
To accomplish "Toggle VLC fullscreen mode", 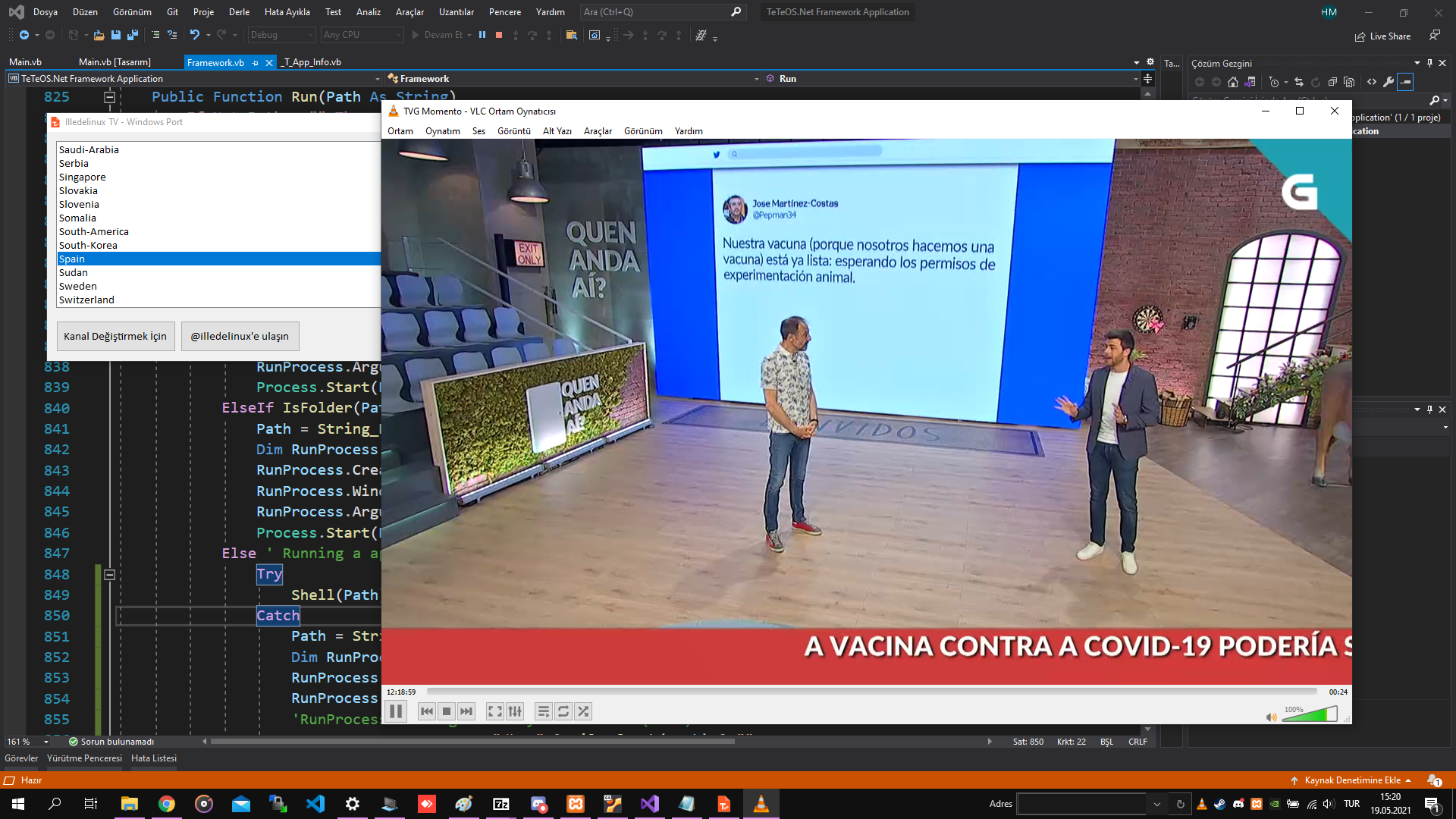I will coord(495,711).
